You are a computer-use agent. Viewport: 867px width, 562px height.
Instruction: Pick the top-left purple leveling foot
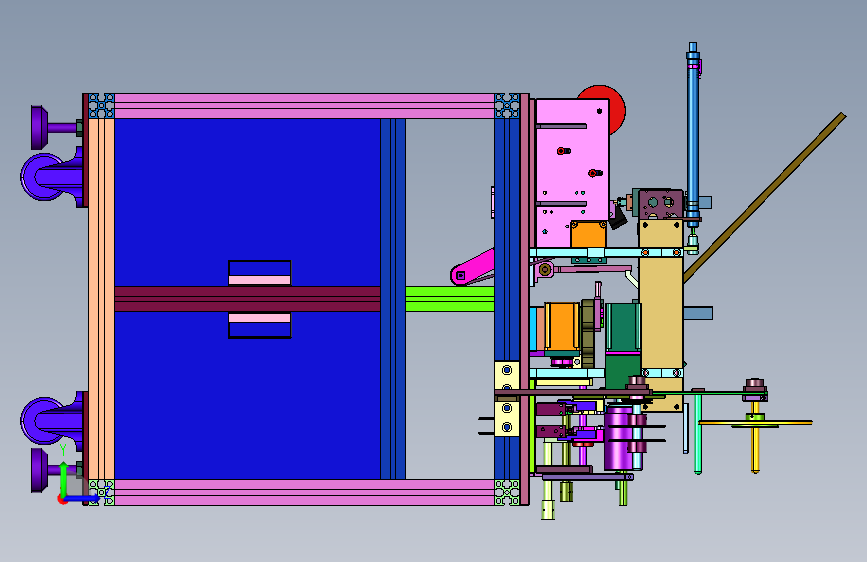pyautogui.click(x=55, y=127)
